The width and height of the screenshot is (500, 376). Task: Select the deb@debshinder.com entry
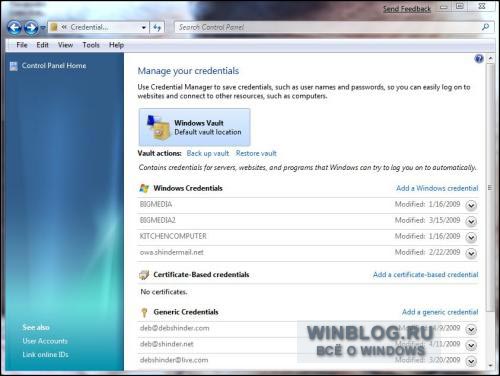click(175, 328)
